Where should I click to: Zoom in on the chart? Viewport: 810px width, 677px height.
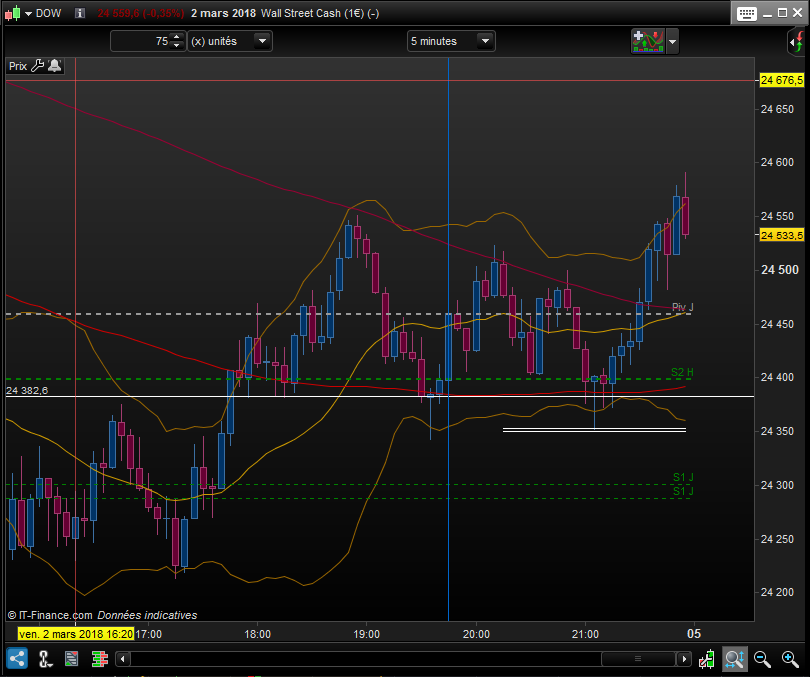point(790,659)
